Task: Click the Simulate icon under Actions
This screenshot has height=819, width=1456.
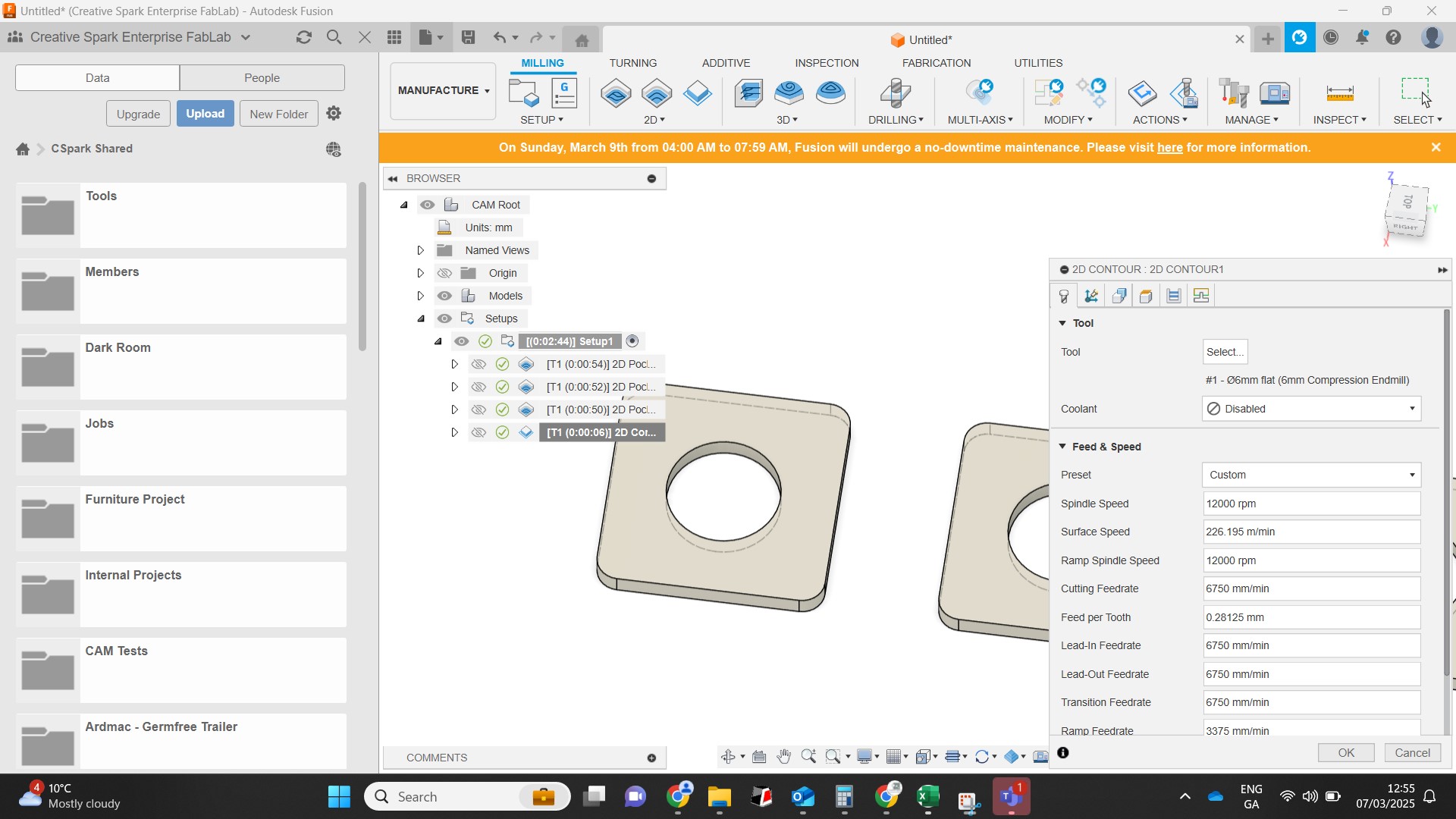Action: [x=1142, y=93]
